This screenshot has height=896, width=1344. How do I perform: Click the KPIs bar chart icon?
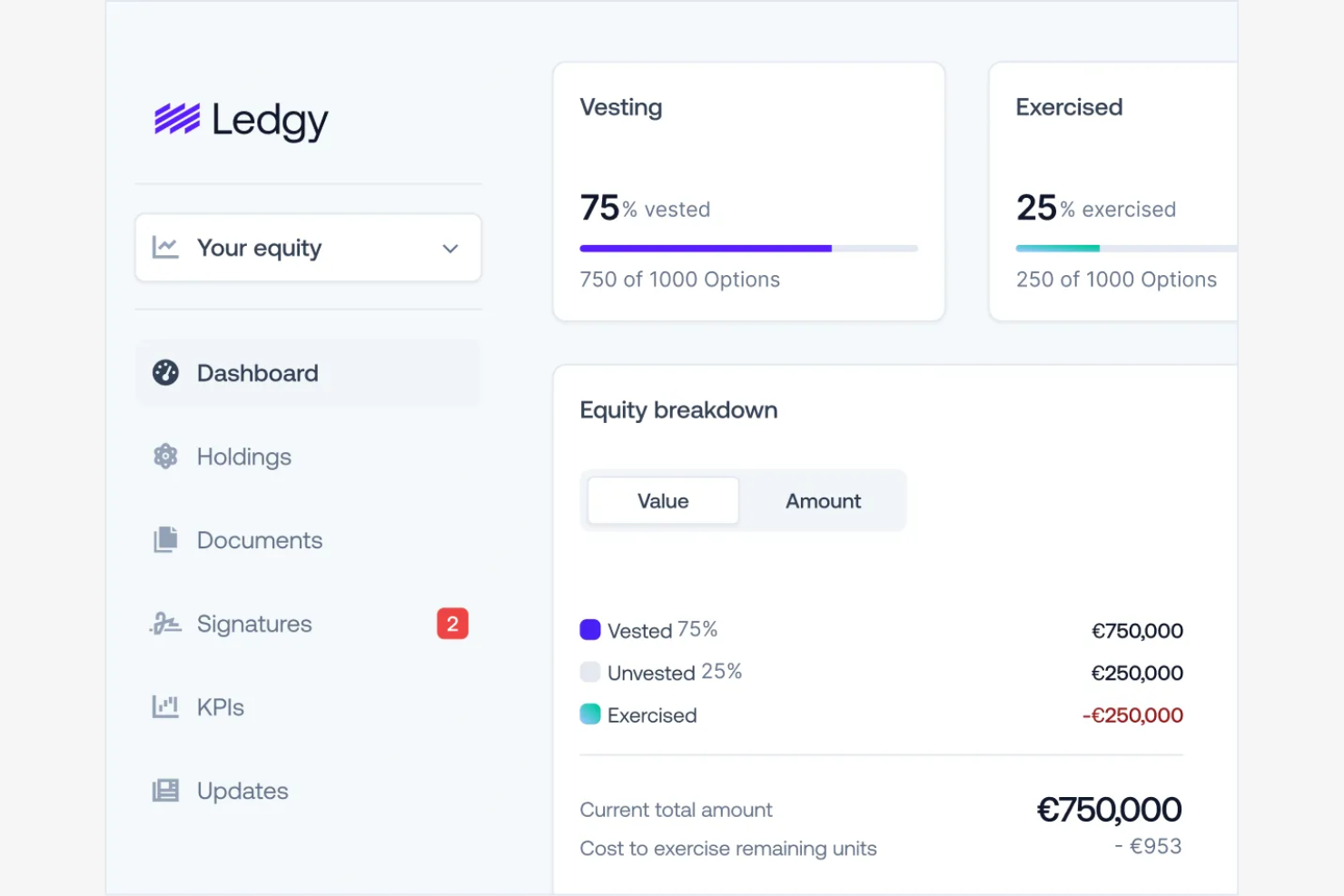click(165, 706)
